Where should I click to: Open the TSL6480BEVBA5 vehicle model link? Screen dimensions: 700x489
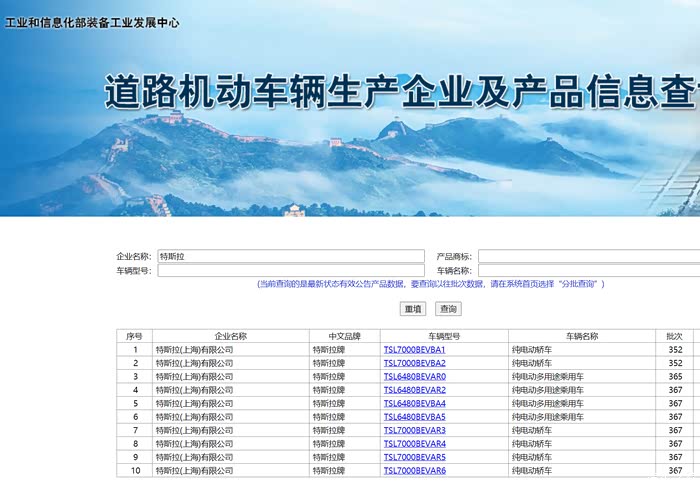click(x=414, y=417)
